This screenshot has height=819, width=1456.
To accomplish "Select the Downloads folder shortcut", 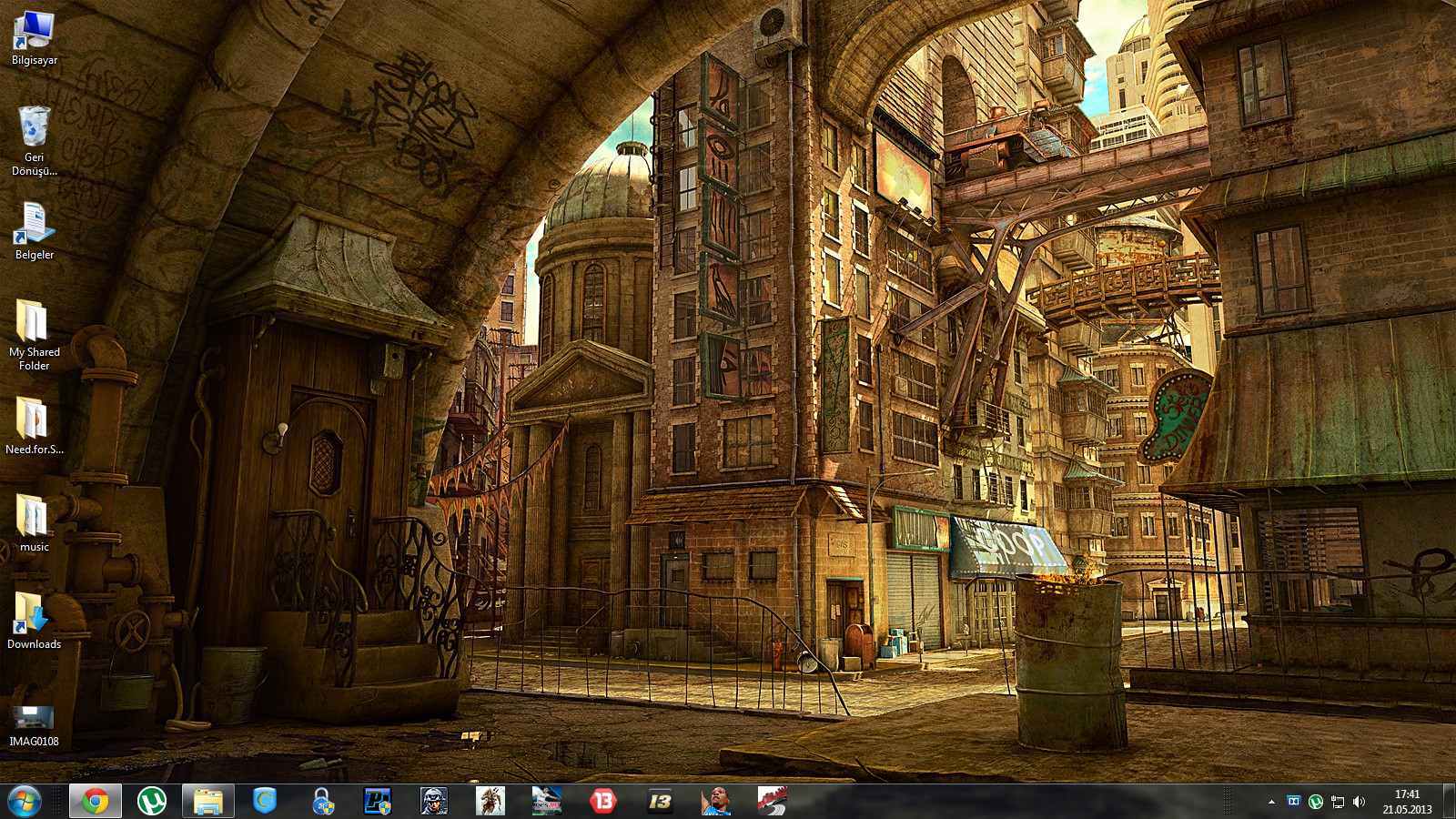I will click(x=34, y=620).
